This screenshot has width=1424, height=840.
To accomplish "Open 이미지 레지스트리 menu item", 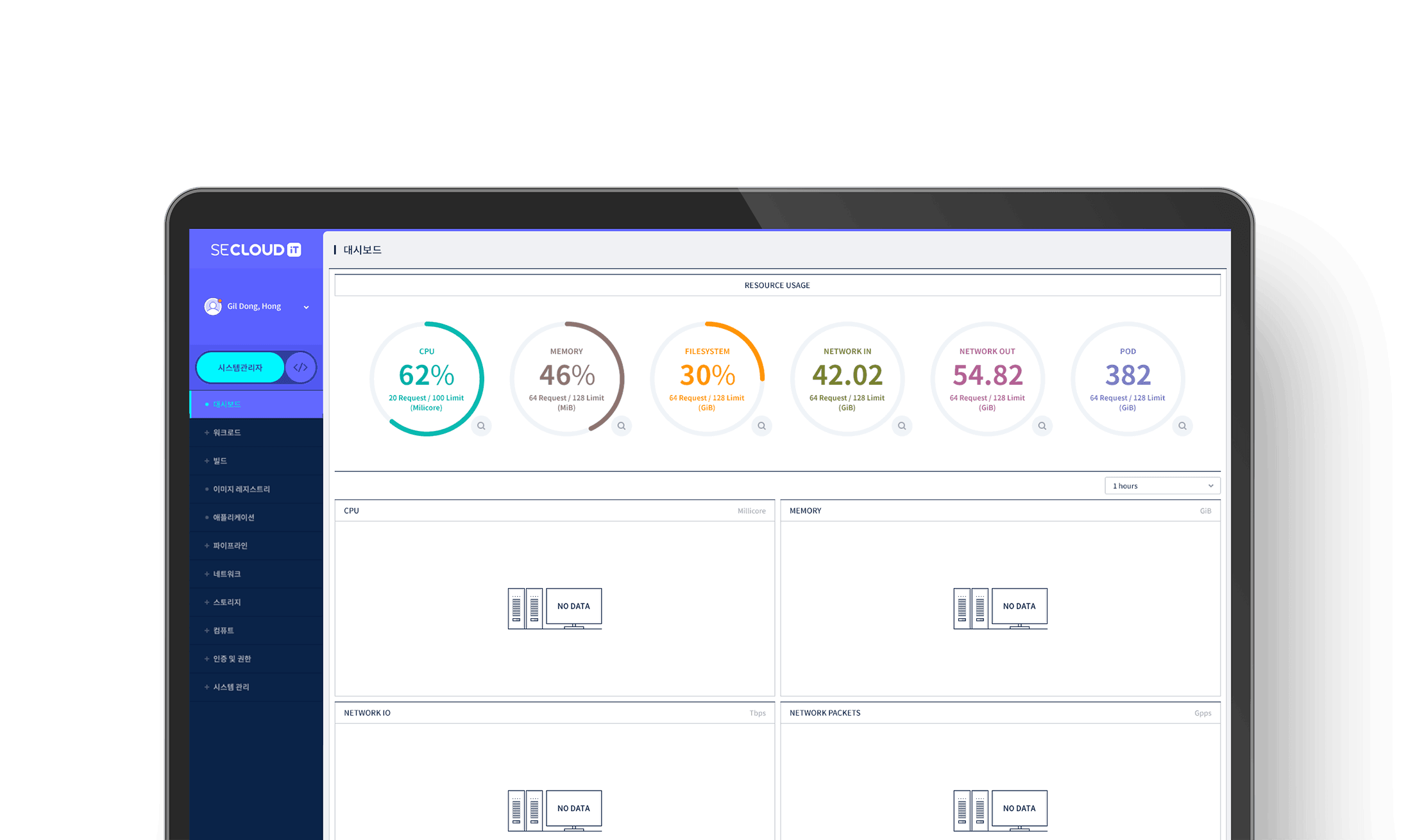I will 257,489.
